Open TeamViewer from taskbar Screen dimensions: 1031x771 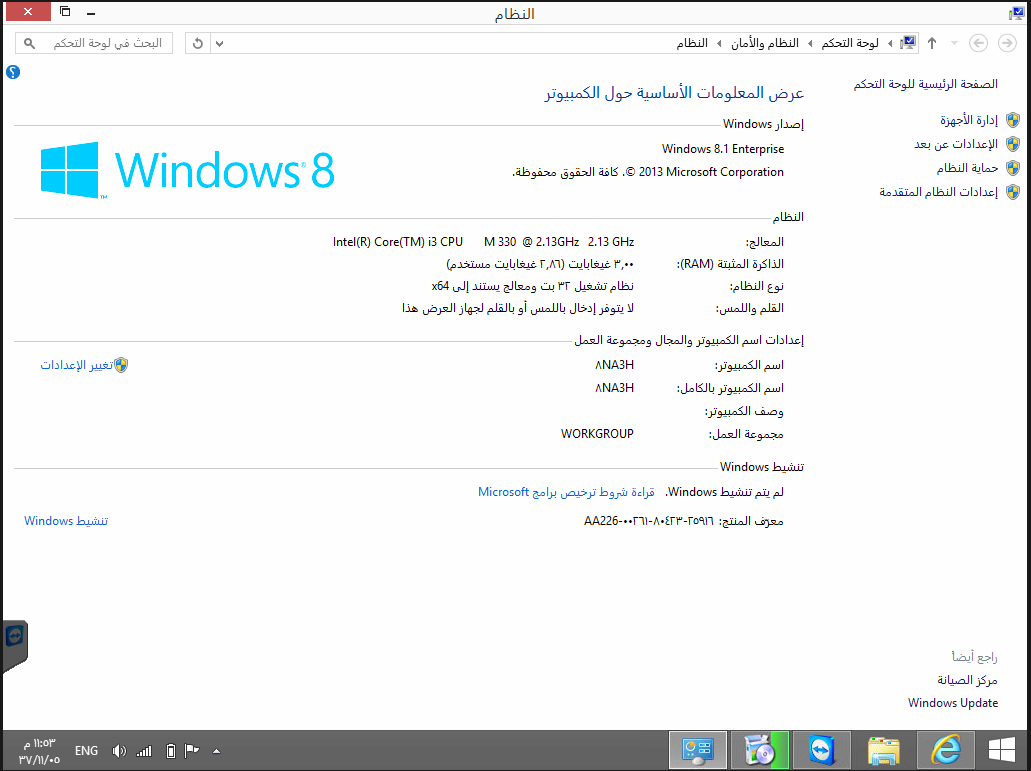coord(822,750)
